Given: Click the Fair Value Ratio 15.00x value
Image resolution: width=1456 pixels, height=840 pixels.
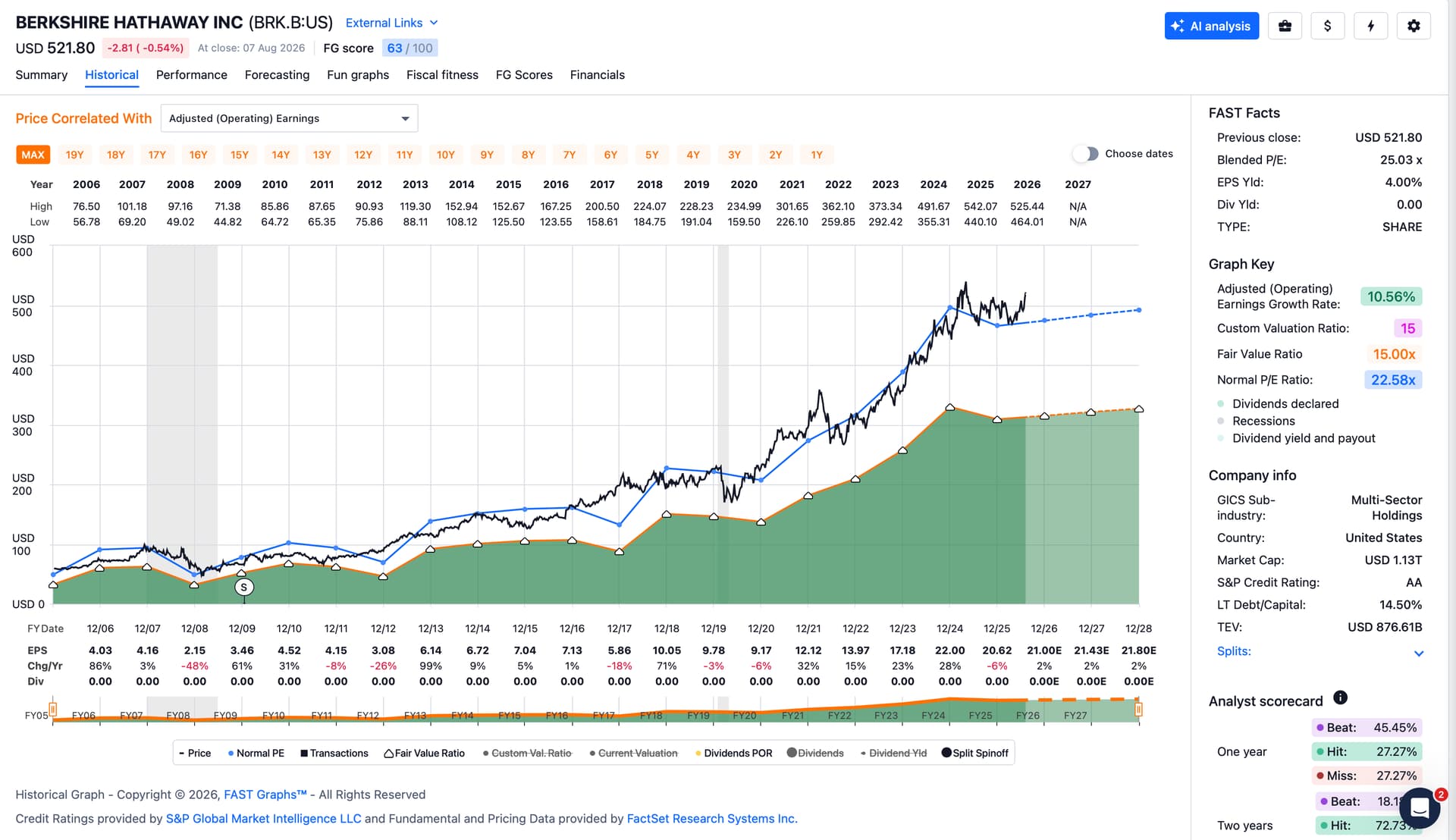Looking at the screenshot, I should (x=1394, y=354).
